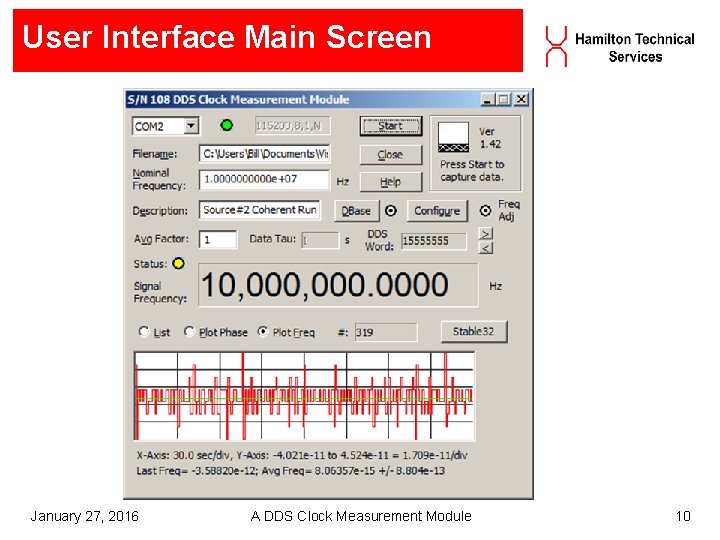Screen dimensions: 720x540
Task: Maximize the DDS Clock Measurement Module window
Action: [x=504, y=99]
